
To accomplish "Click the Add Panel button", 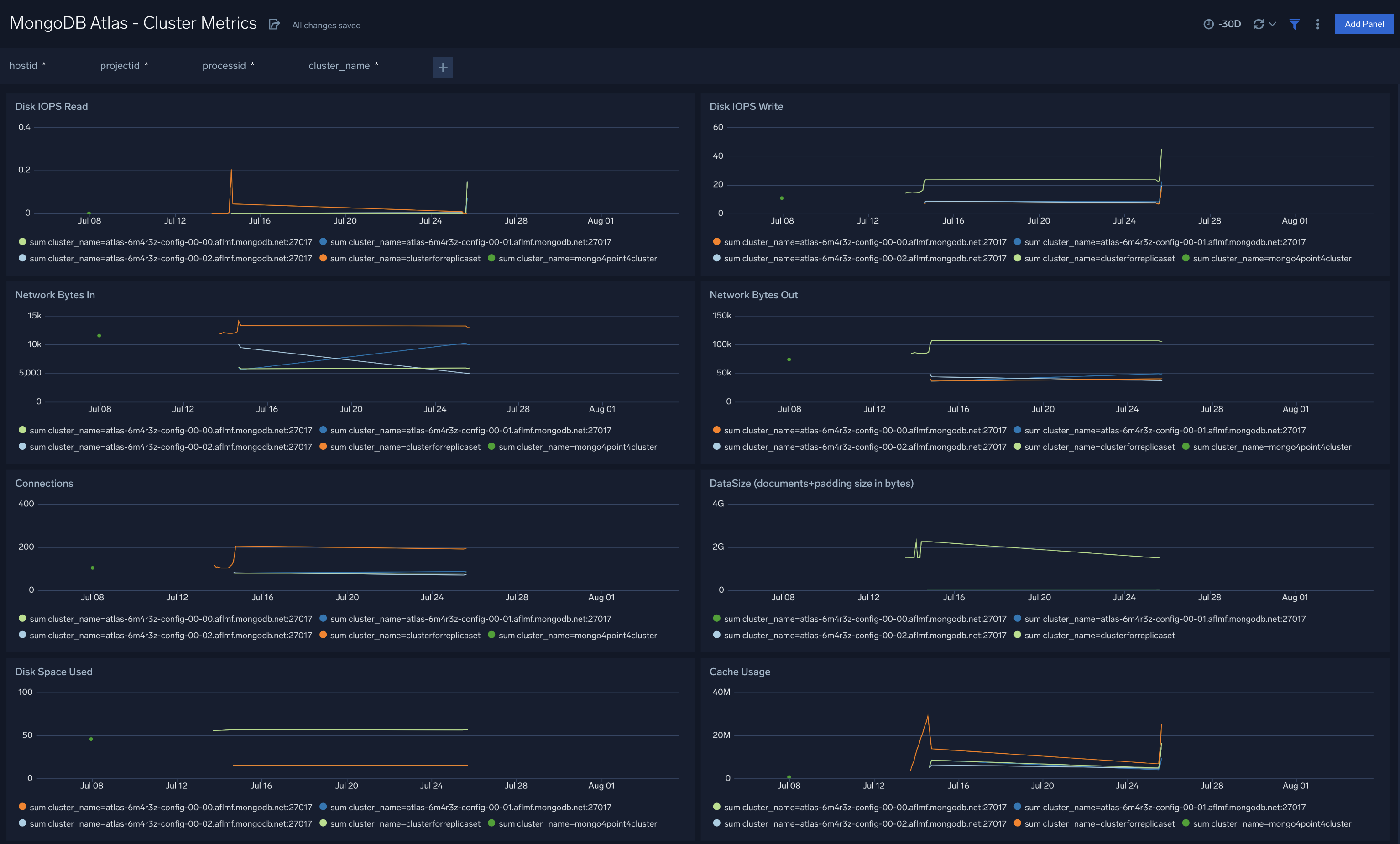I will [x=1363, y=24].
